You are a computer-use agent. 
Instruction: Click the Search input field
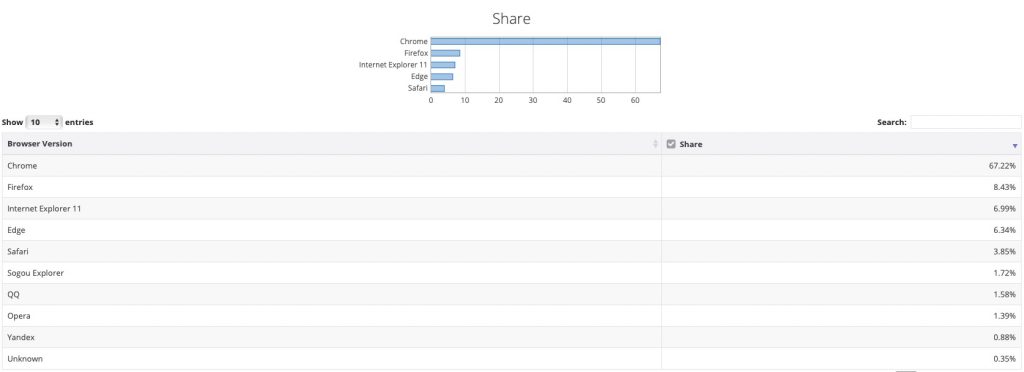pyautogui.click(x=966, y=122)
